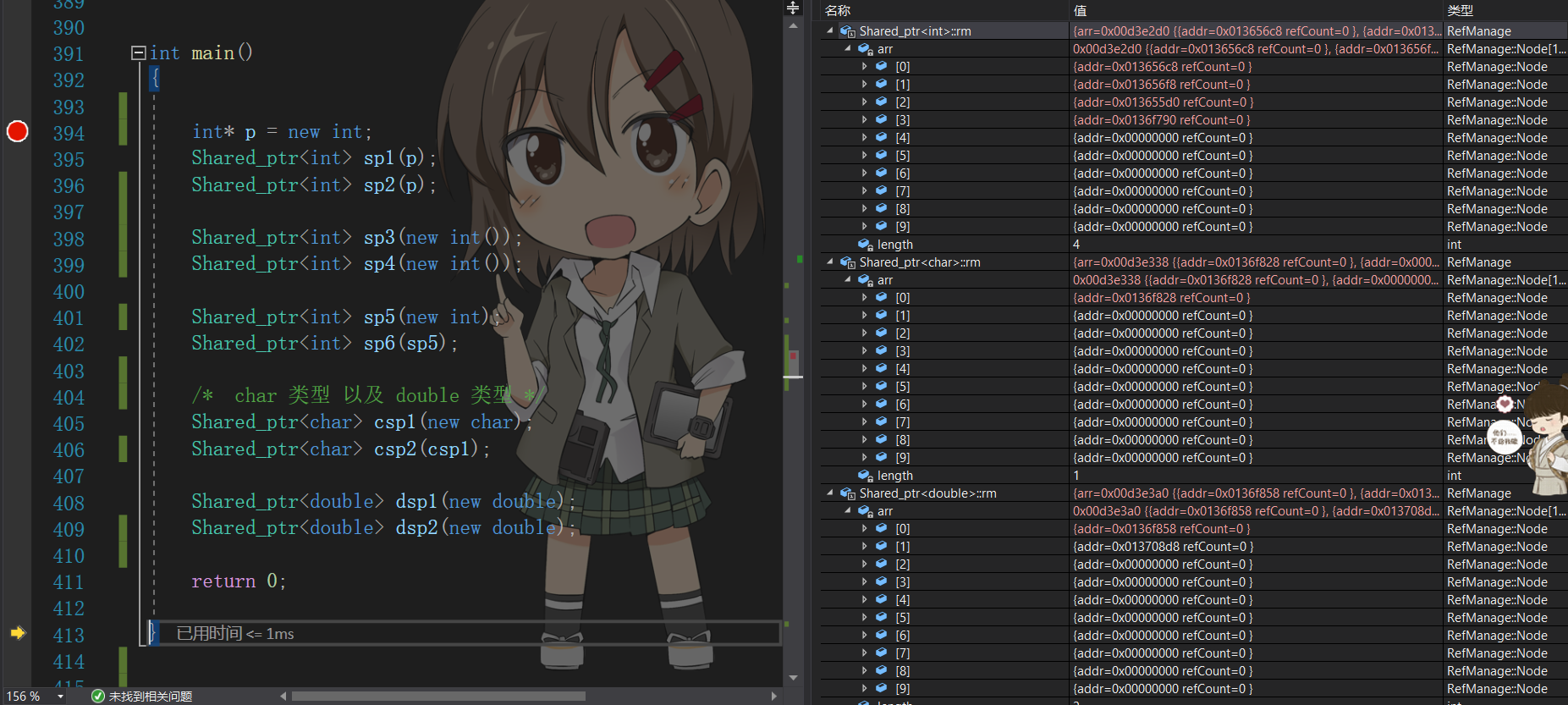Click the Shared_ptr<int>::rm variable icon

tap(847, 31)
